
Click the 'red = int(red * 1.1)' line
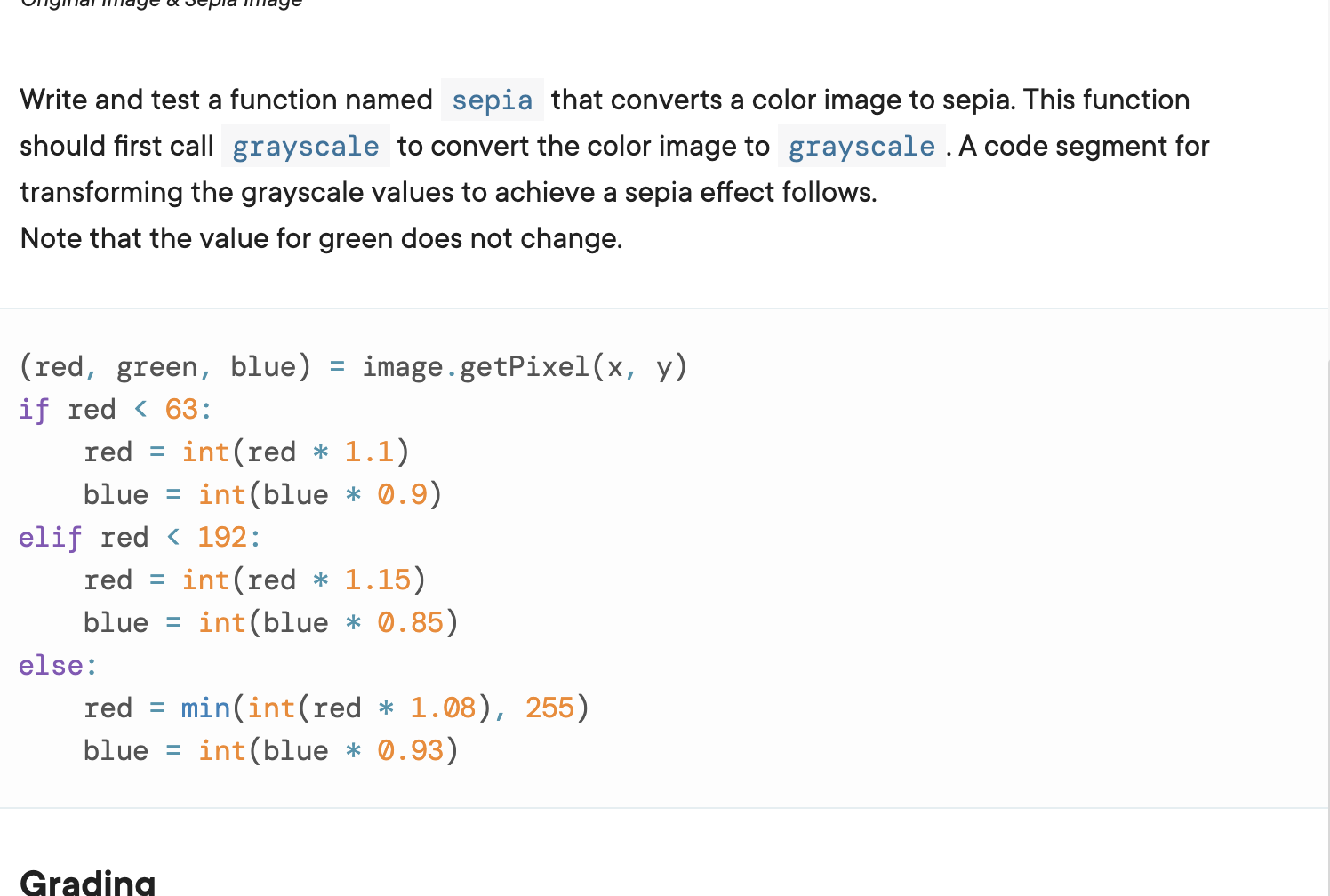(246, 452)
